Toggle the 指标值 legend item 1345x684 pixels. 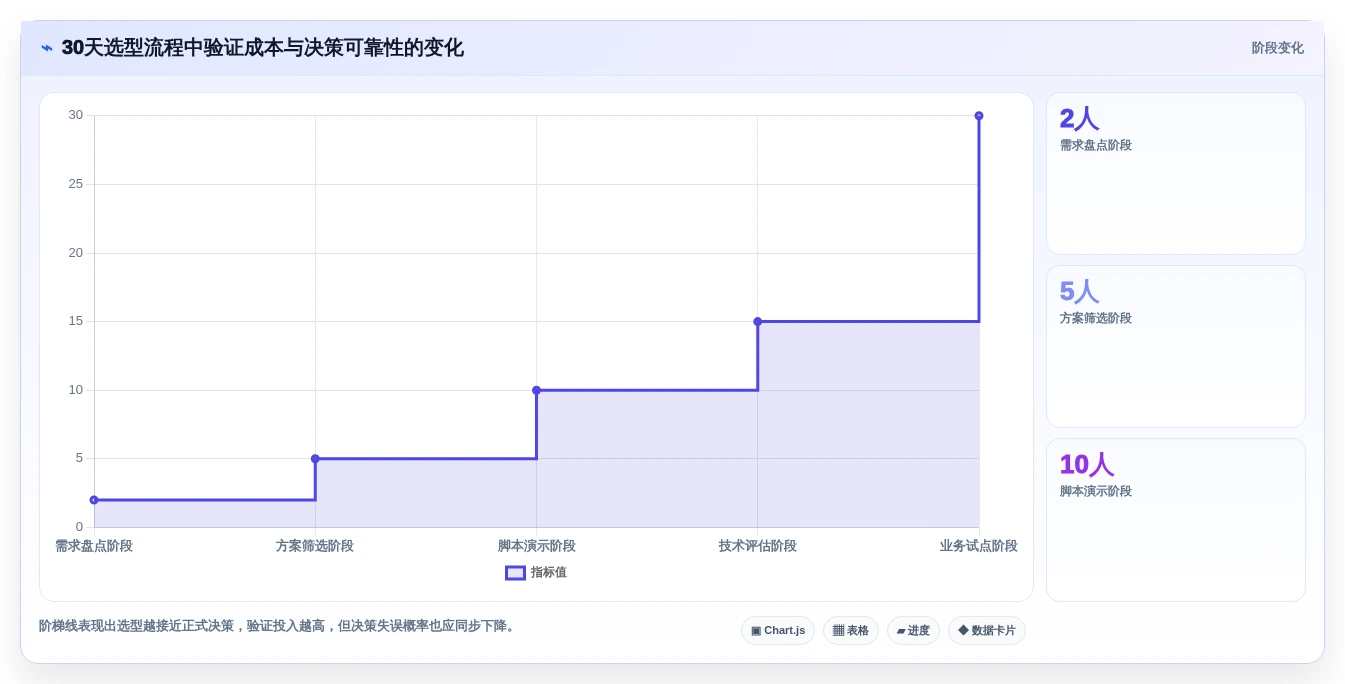tap(536, 573)
